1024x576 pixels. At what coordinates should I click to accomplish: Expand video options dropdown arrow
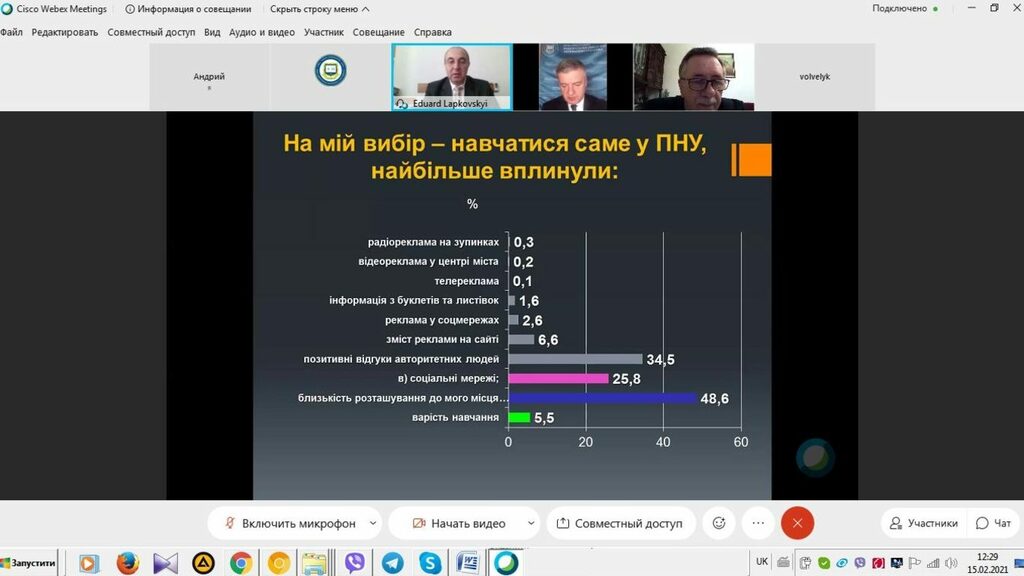click(x=529, y=523)
